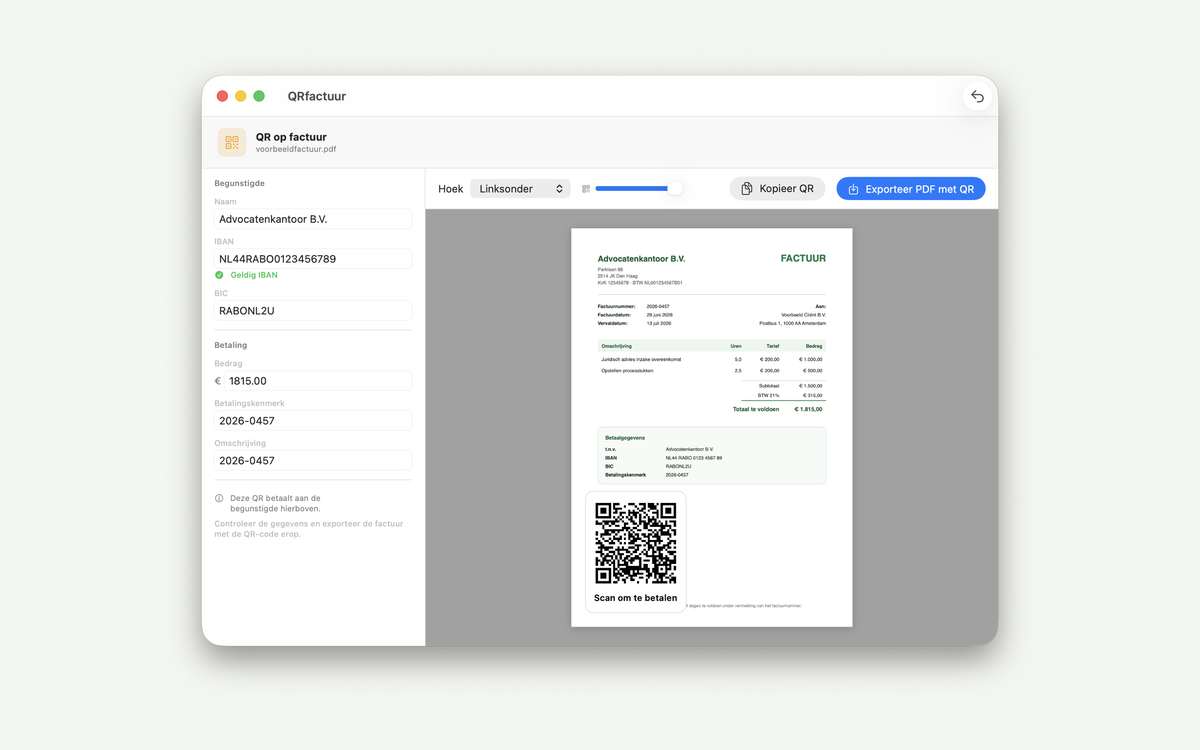Screen dimensions: 1200x750
Task: Click the green zoom window button
Action: coord(259,96)
